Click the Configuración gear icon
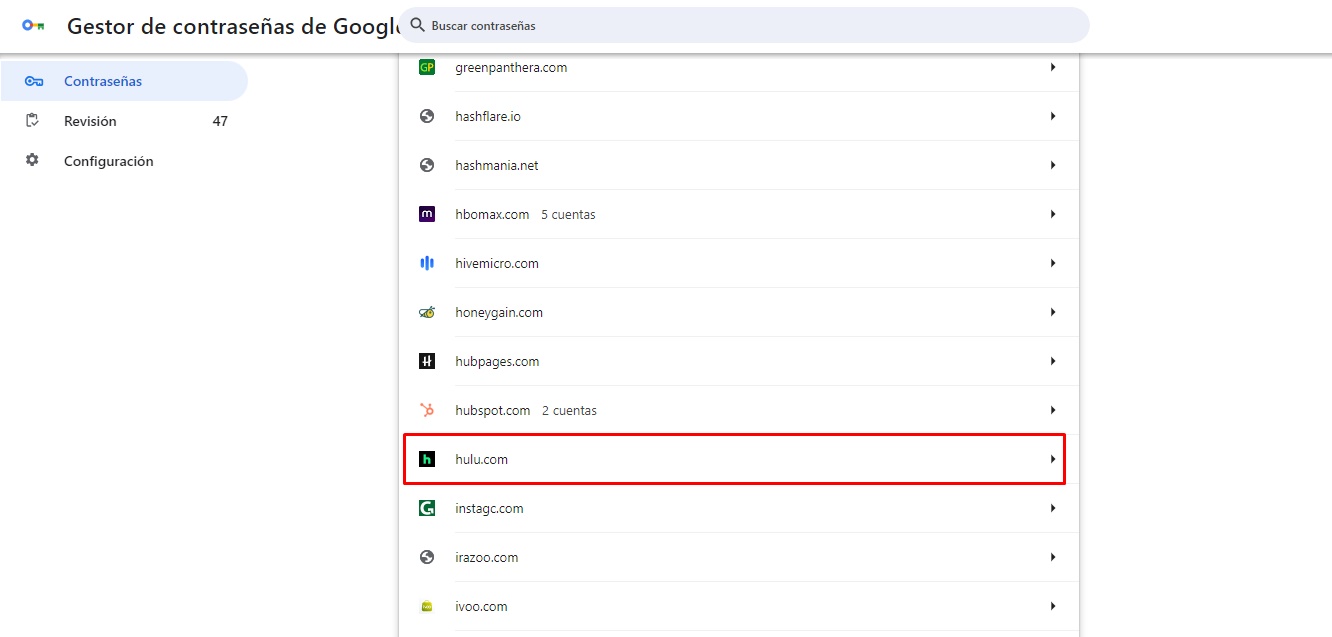Screen dimensions: 1332x637 tap(32, 160)
